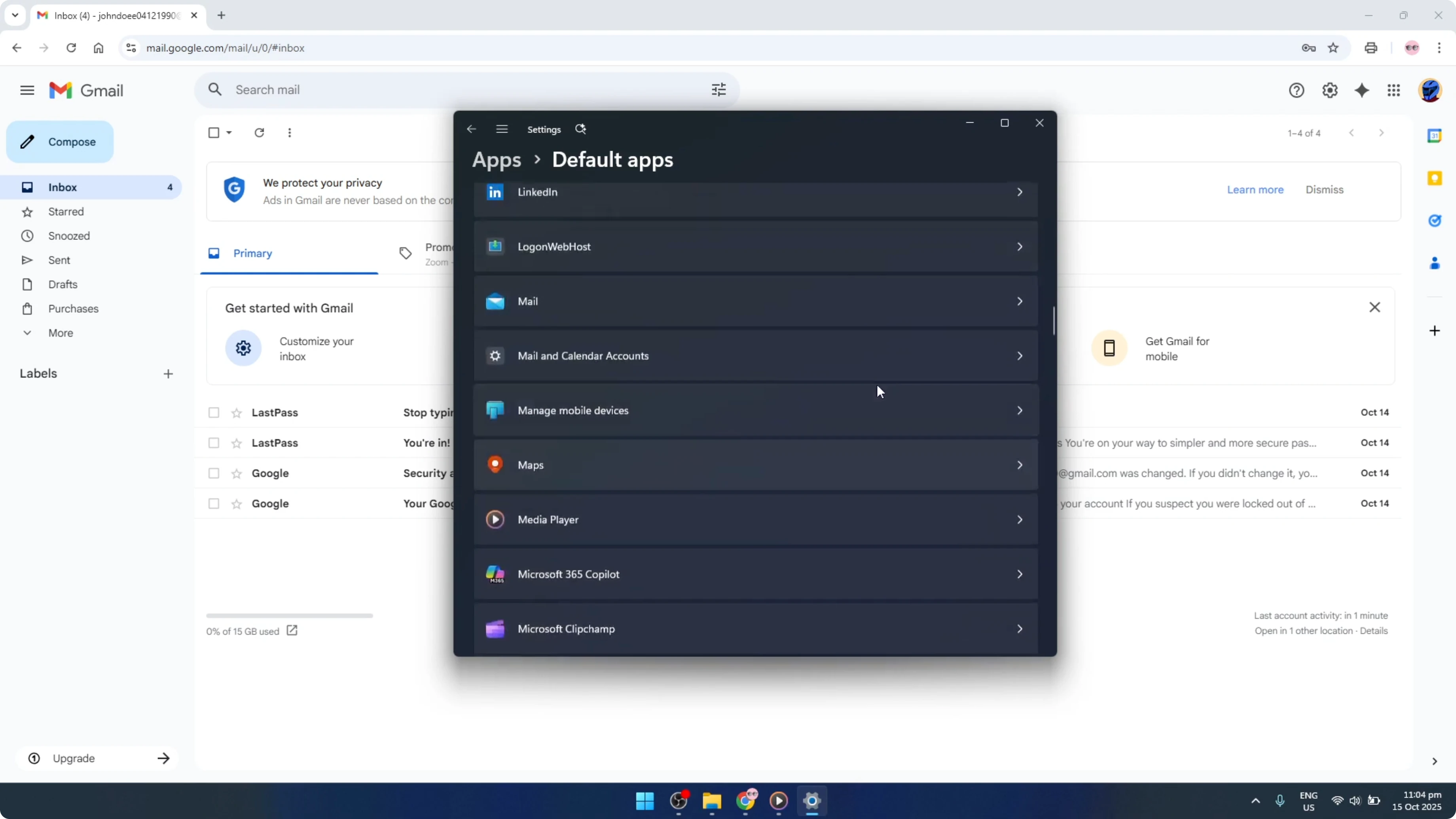
Task: Click the Gmail logo
Action: click(x=86, y=91)
